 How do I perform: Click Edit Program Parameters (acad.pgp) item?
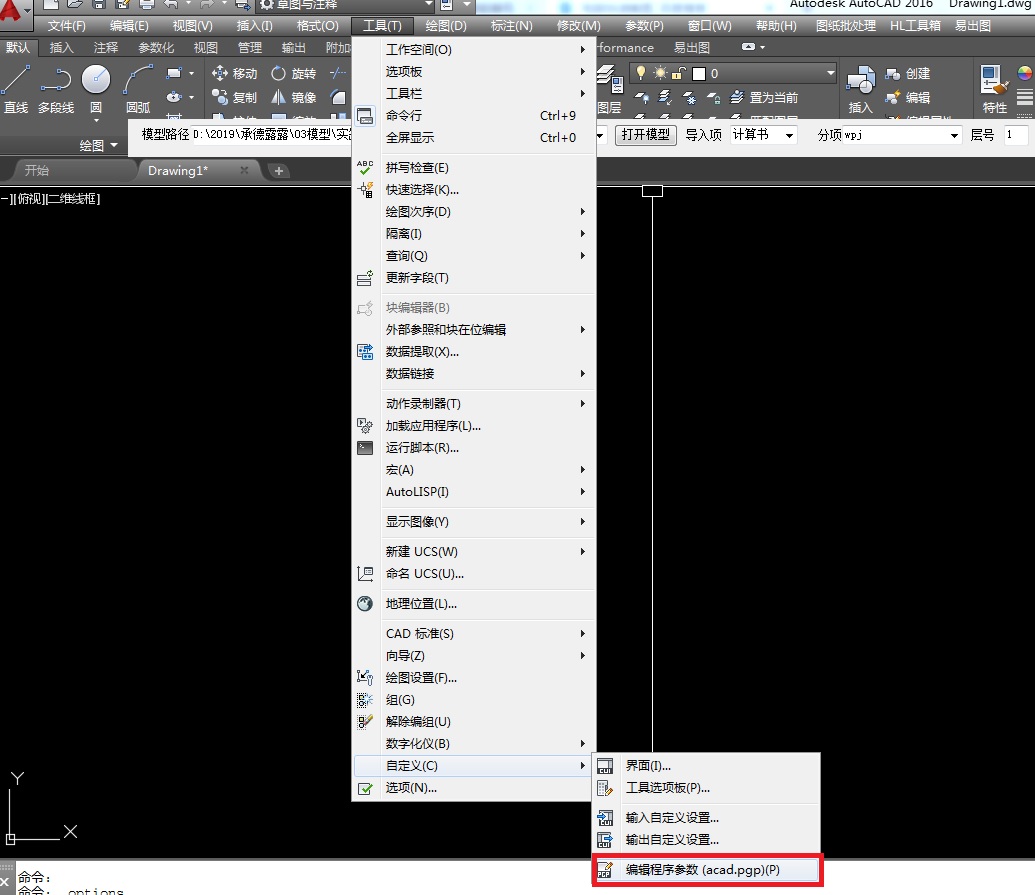707,870
